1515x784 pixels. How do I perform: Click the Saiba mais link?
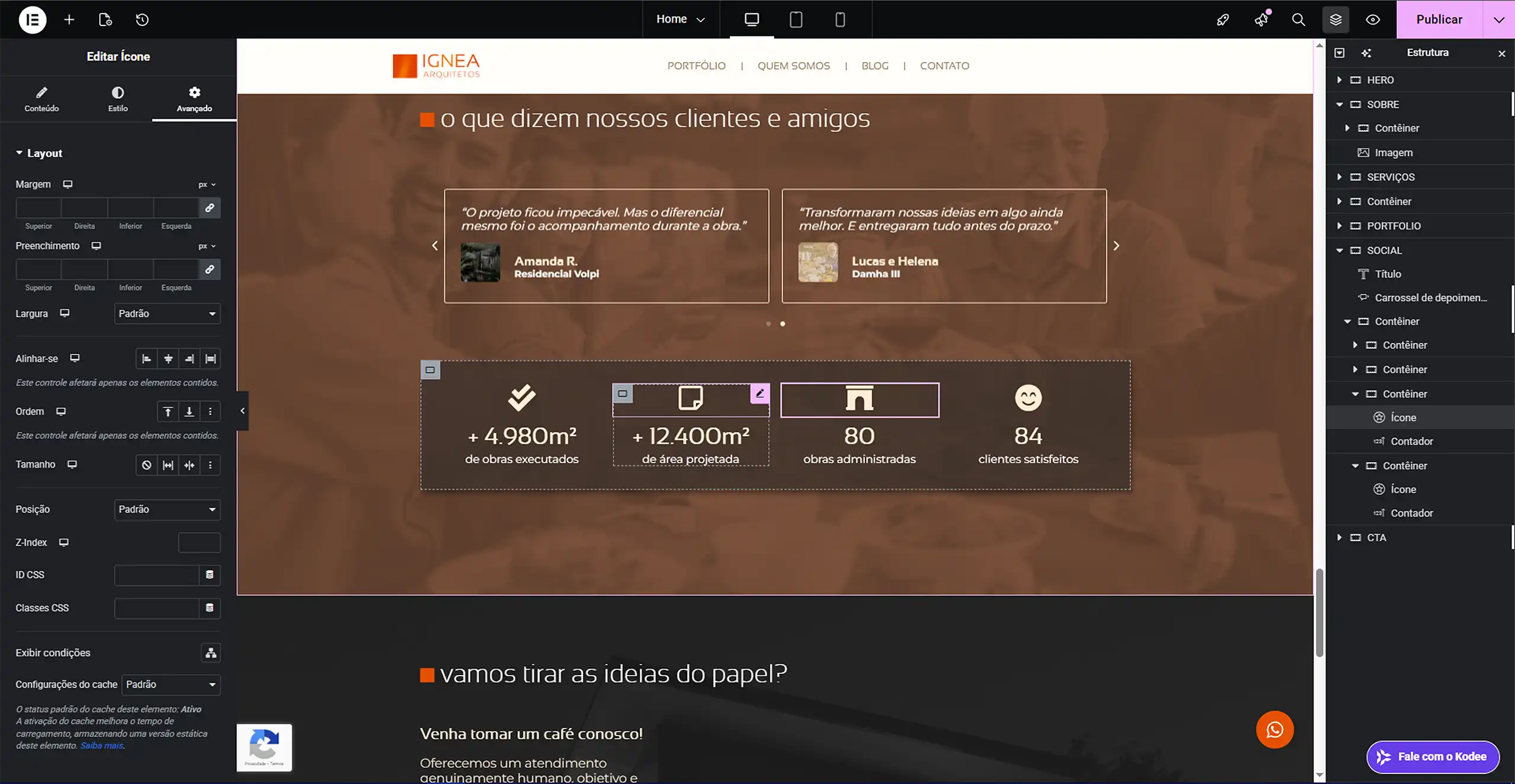[x=102, y=746]
